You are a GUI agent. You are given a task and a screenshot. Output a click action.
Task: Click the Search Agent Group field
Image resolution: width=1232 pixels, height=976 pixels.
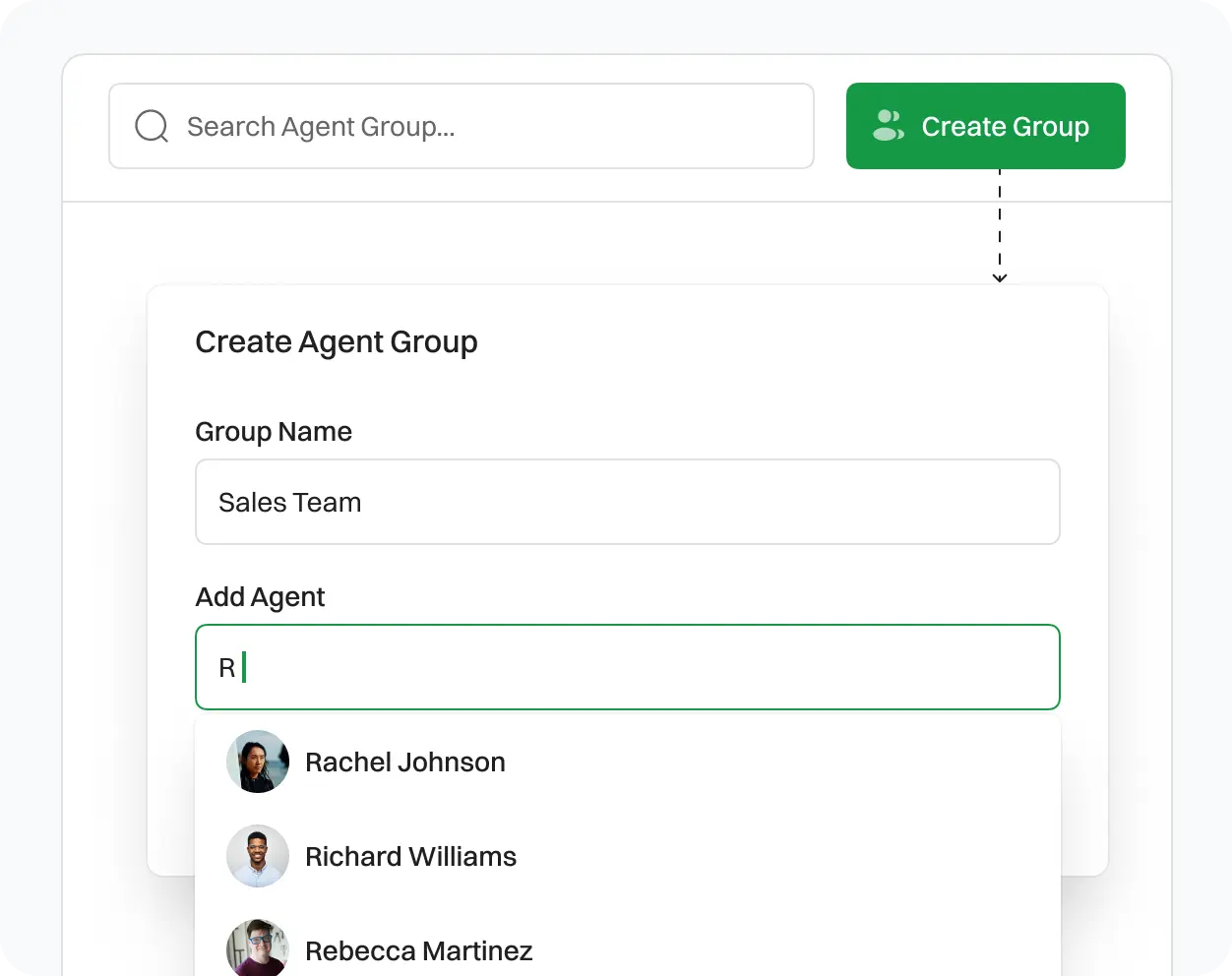pyautogui.click(x=462, y=126)
